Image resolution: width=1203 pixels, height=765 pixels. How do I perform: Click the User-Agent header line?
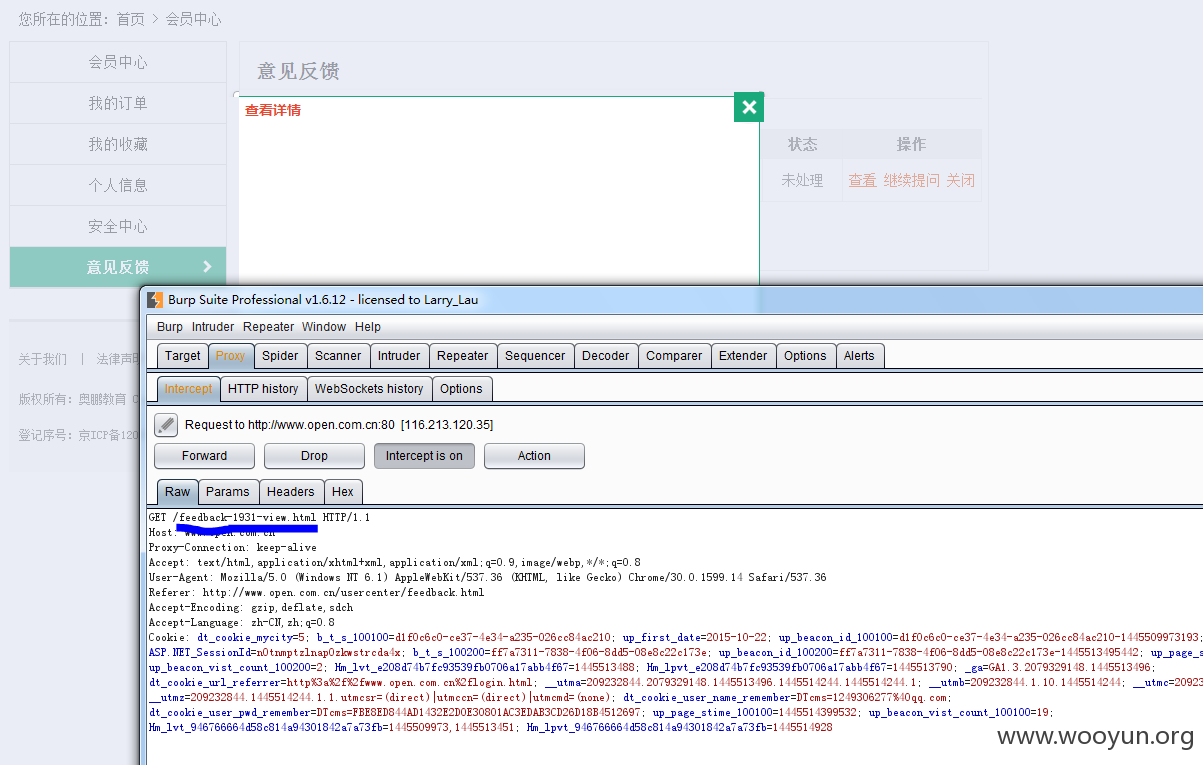coord(487,577)
